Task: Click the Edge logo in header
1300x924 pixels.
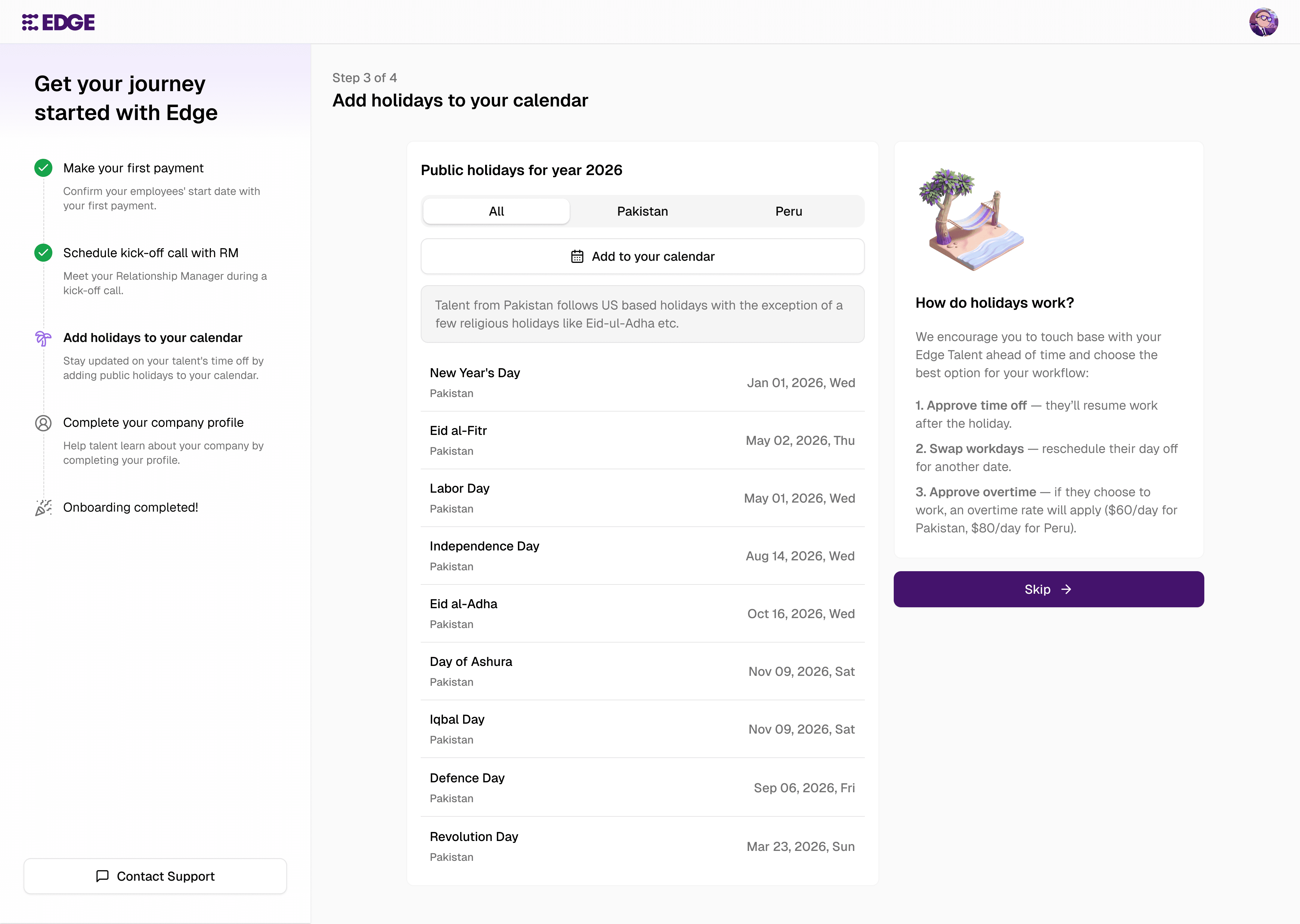Action: pyautogui.click(x=58, y=22)
